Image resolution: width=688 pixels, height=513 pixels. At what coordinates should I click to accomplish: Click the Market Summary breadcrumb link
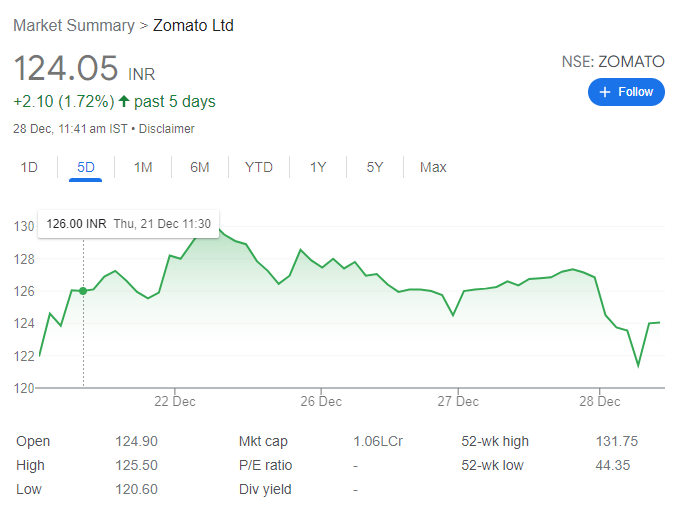tap(74, 25)
